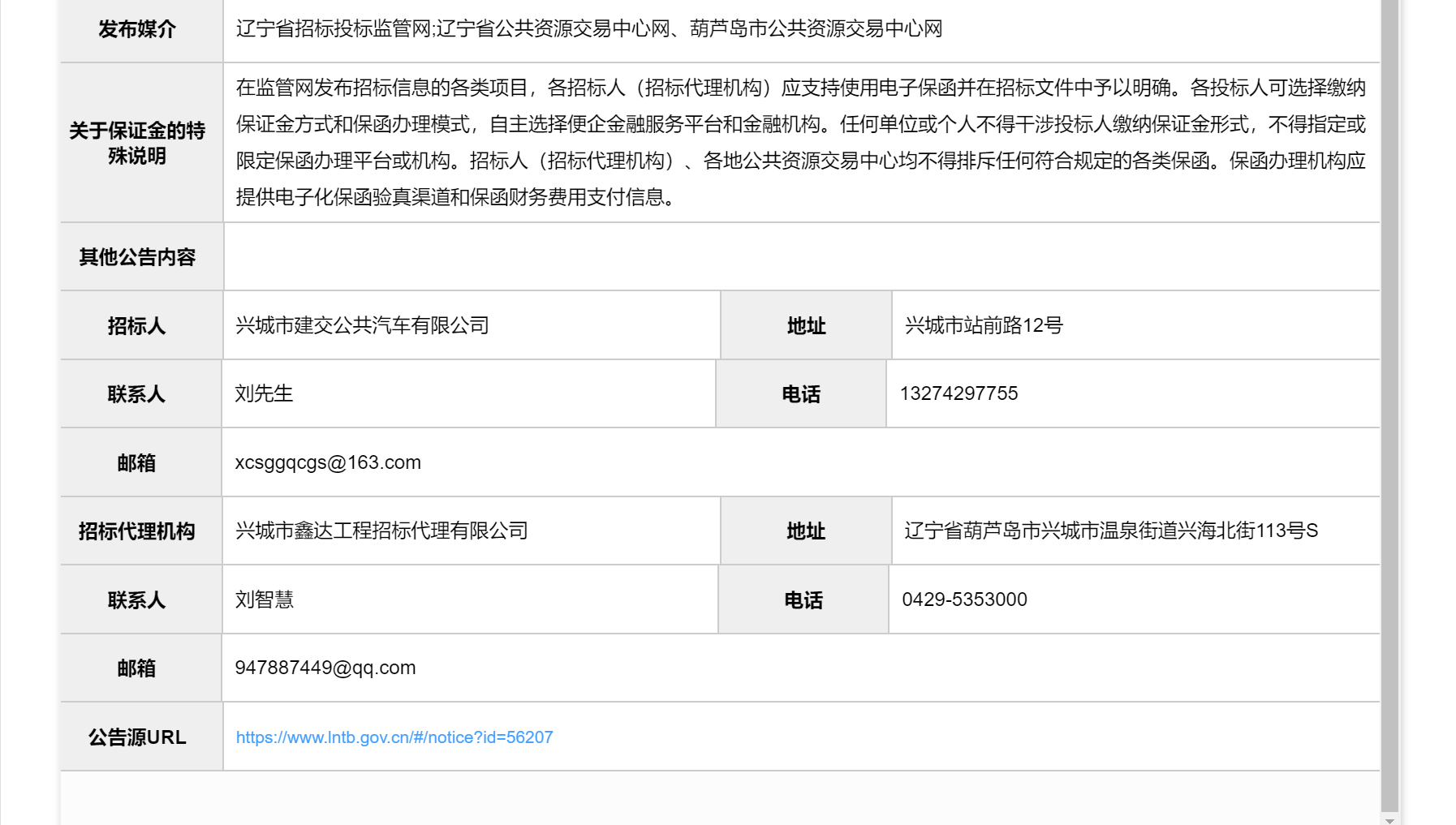The image size is (1456, 825).
Task: Click the 其他公告内容 row label
Action: coord(137,257)
